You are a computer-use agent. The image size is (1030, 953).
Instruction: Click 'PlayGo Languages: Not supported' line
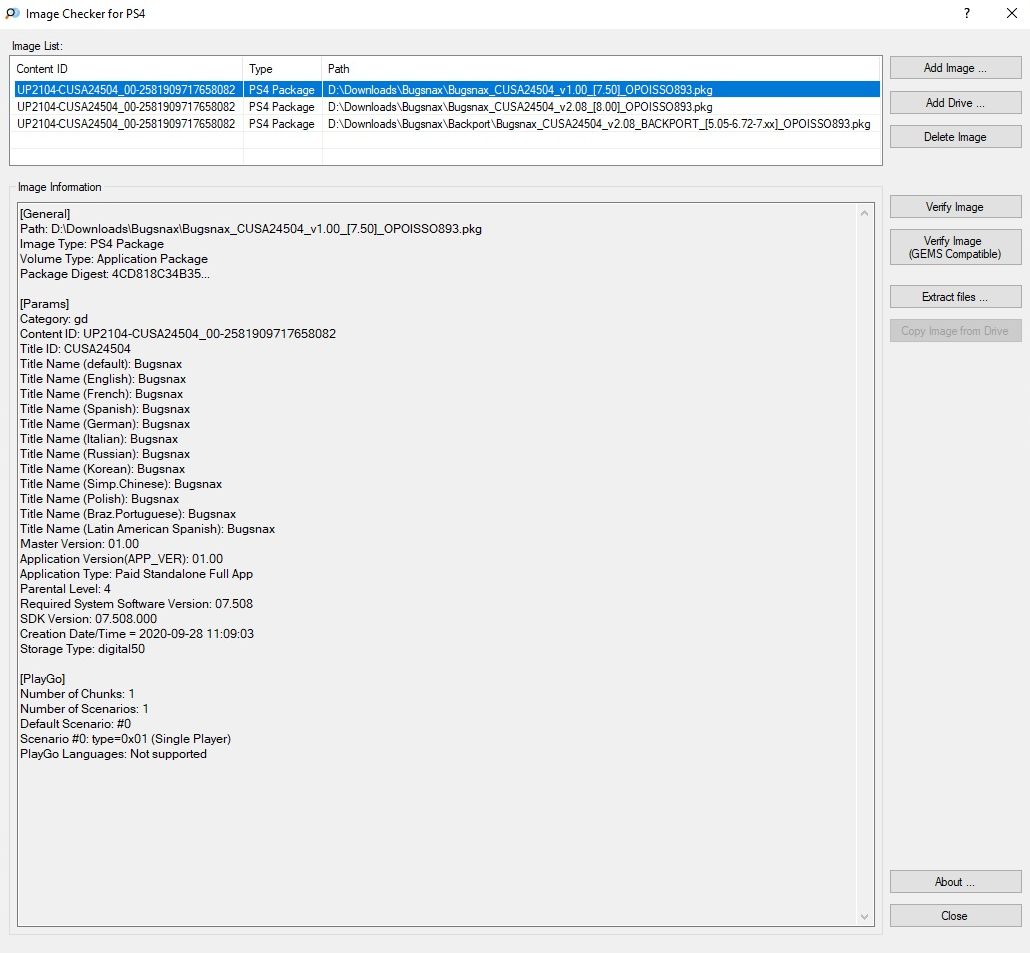point(114,754)
